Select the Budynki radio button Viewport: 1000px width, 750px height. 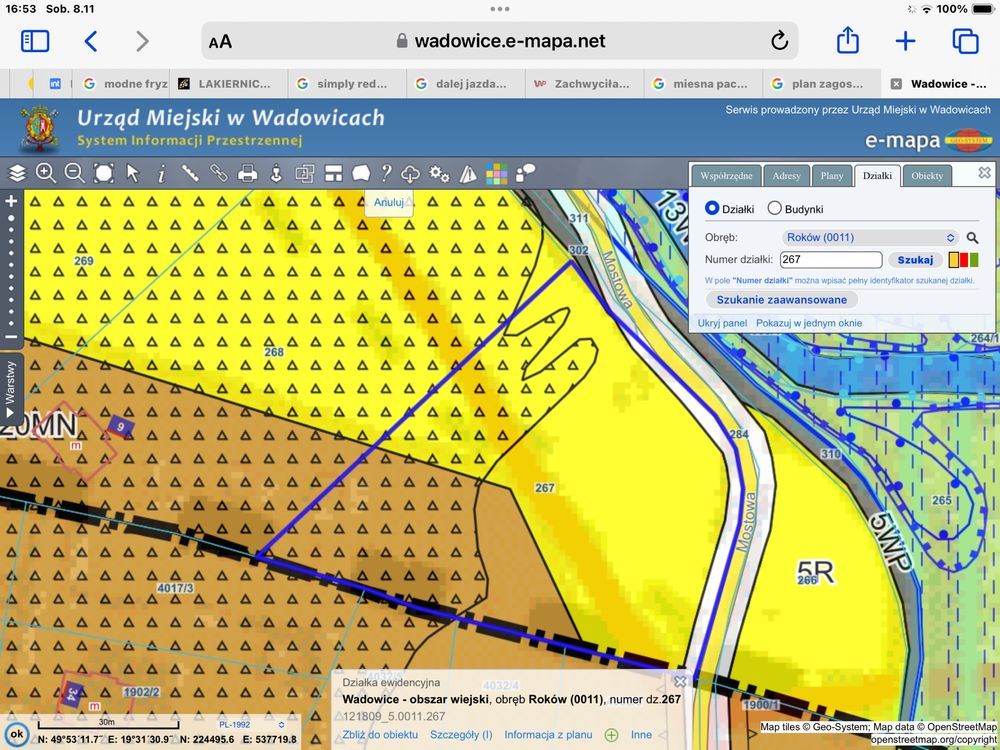coord(774,209)
